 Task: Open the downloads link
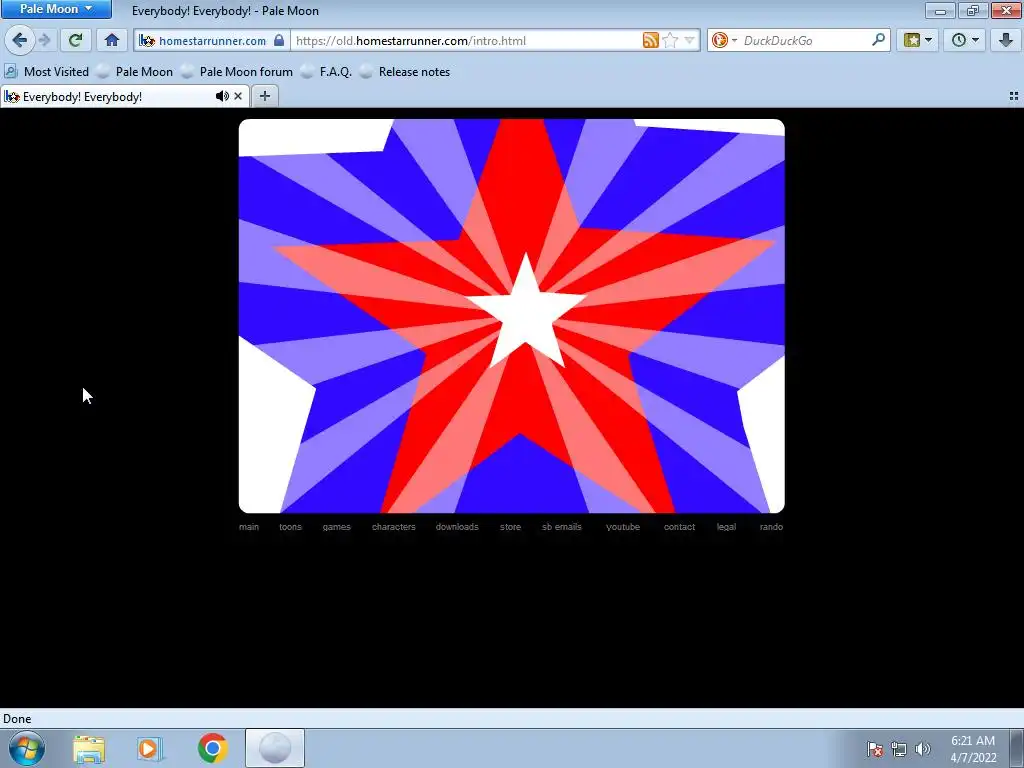[457, 526]
